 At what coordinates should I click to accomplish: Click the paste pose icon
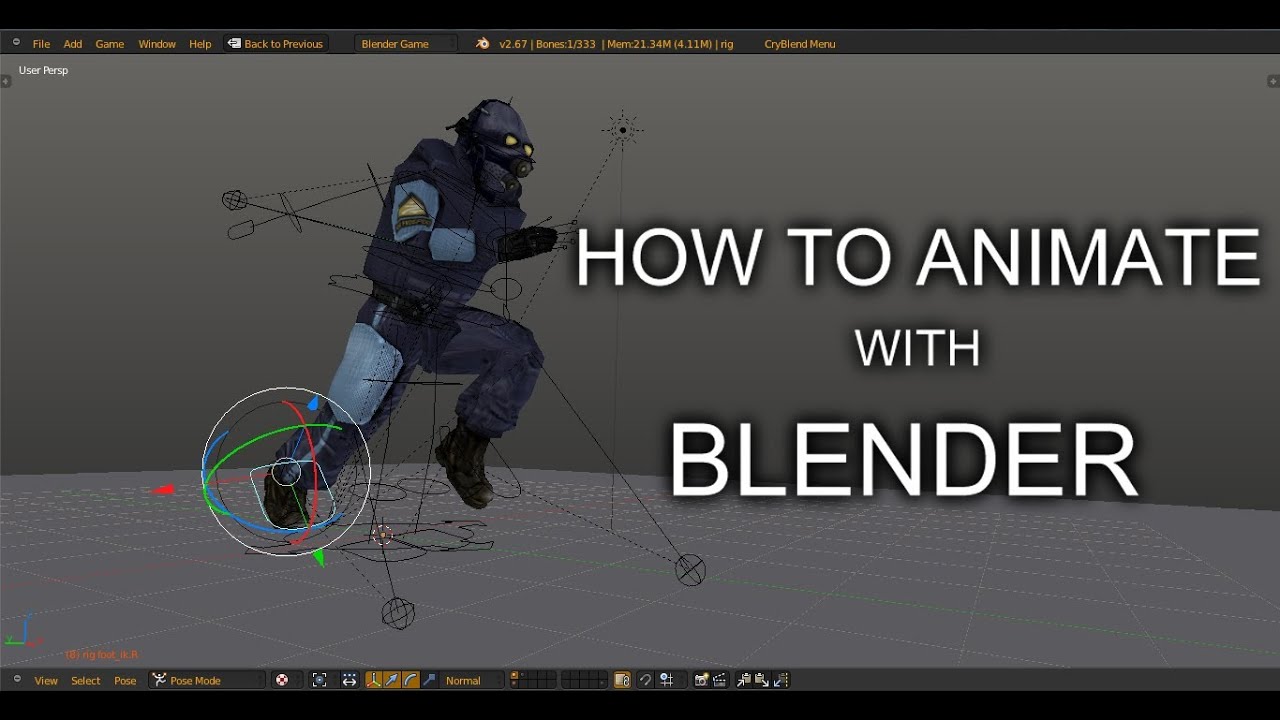(762, 680)
